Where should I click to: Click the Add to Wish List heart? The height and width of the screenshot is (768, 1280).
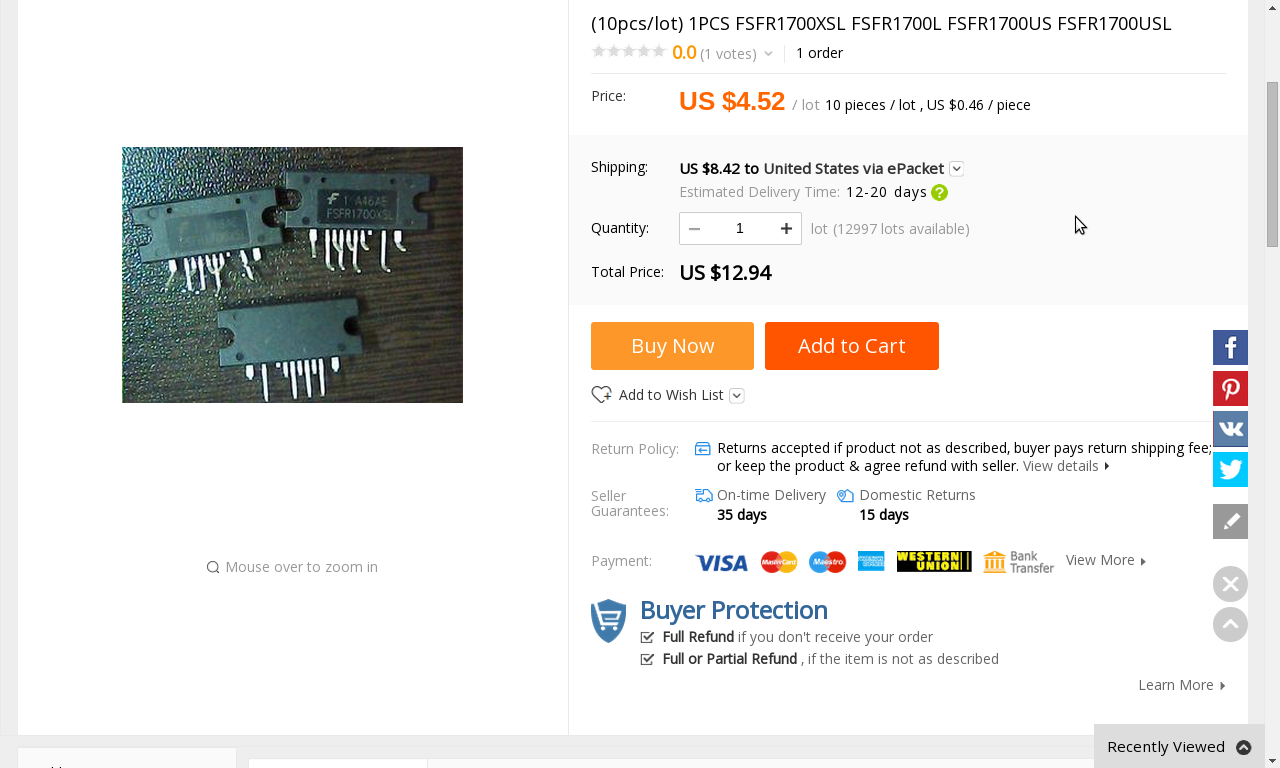click(x=602, y=395)
